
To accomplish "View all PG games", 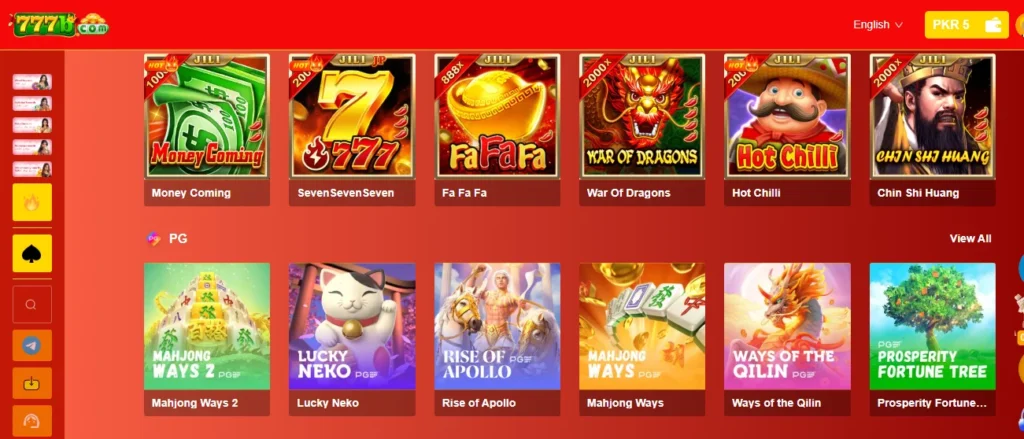I will (970, 238).
